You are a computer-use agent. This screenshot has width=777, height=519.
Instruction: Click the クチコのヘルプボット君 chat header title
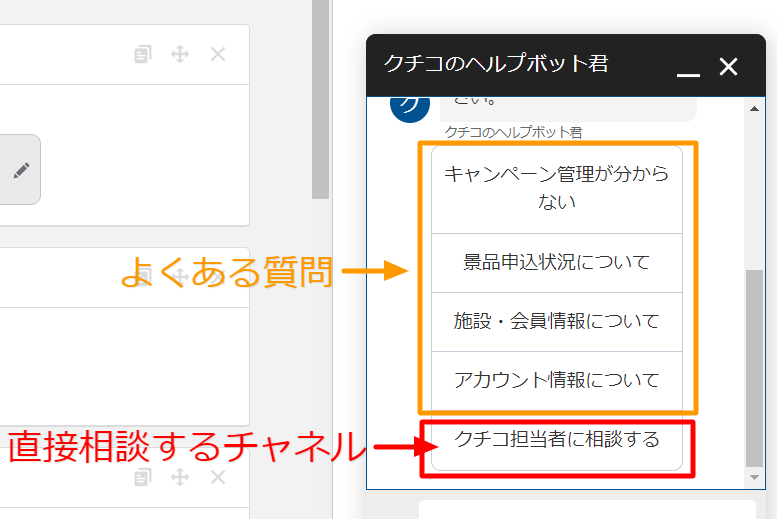[x=496, y=64]
